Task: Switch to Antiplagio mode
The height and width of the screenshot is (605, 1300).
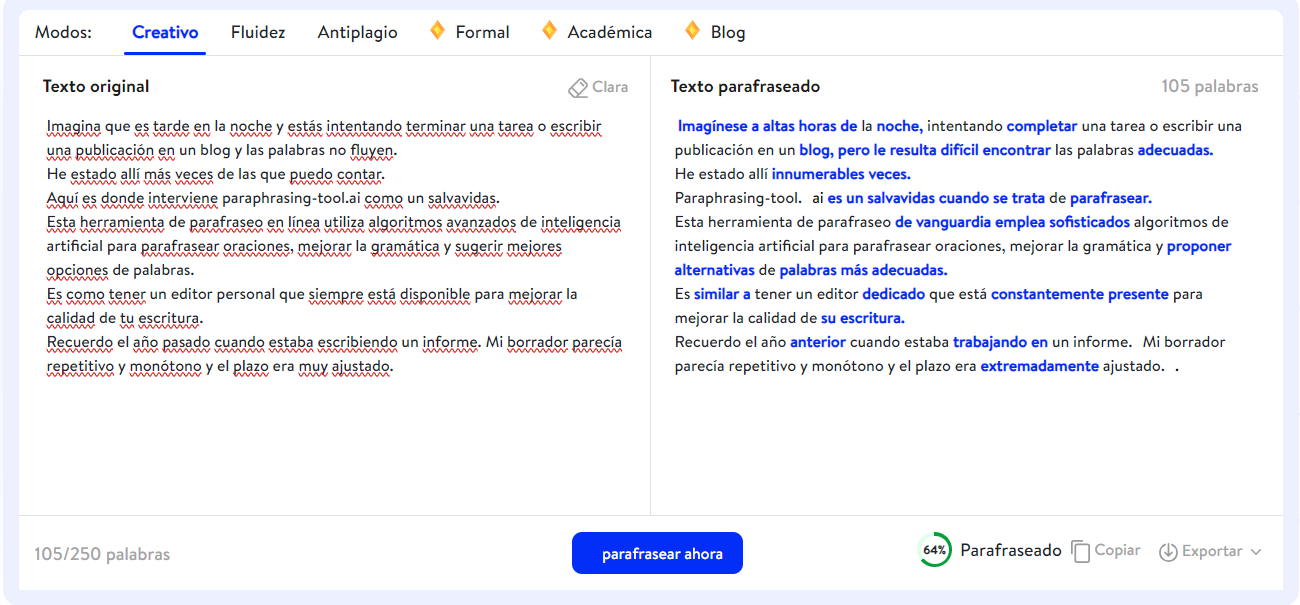Action: 357,32
